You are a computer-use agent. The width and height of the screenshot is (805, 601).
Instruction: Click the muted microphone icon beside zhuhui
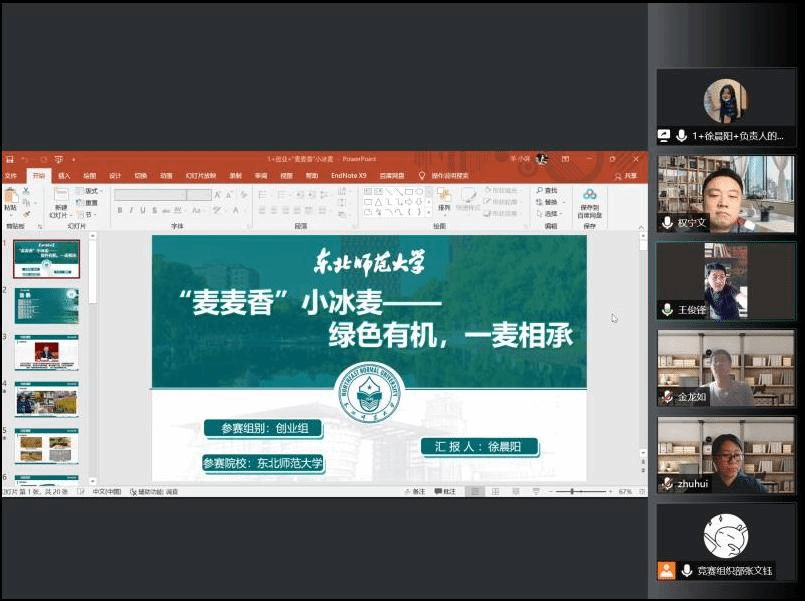667,484
